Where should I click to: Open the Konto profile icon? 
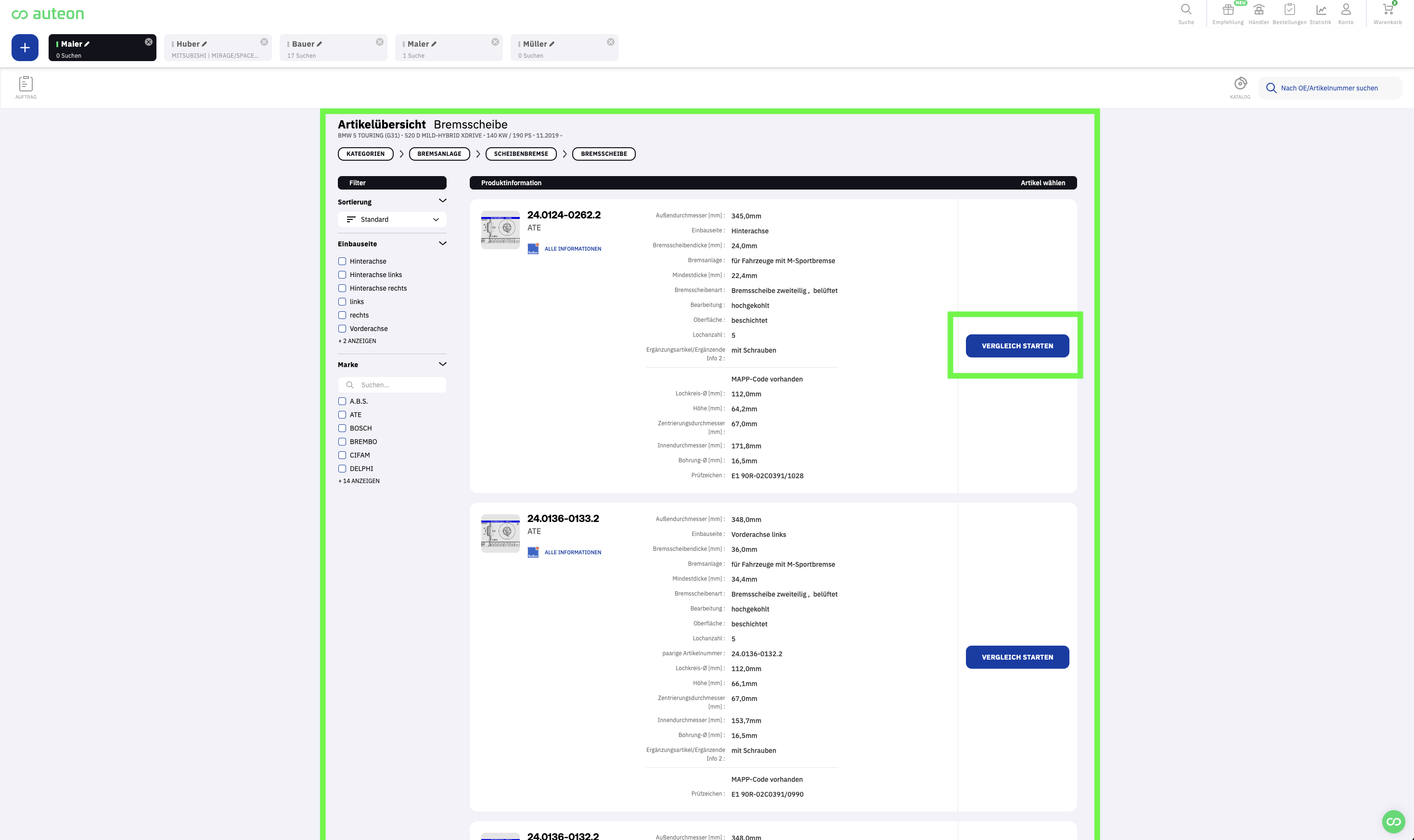point(1346,11)
